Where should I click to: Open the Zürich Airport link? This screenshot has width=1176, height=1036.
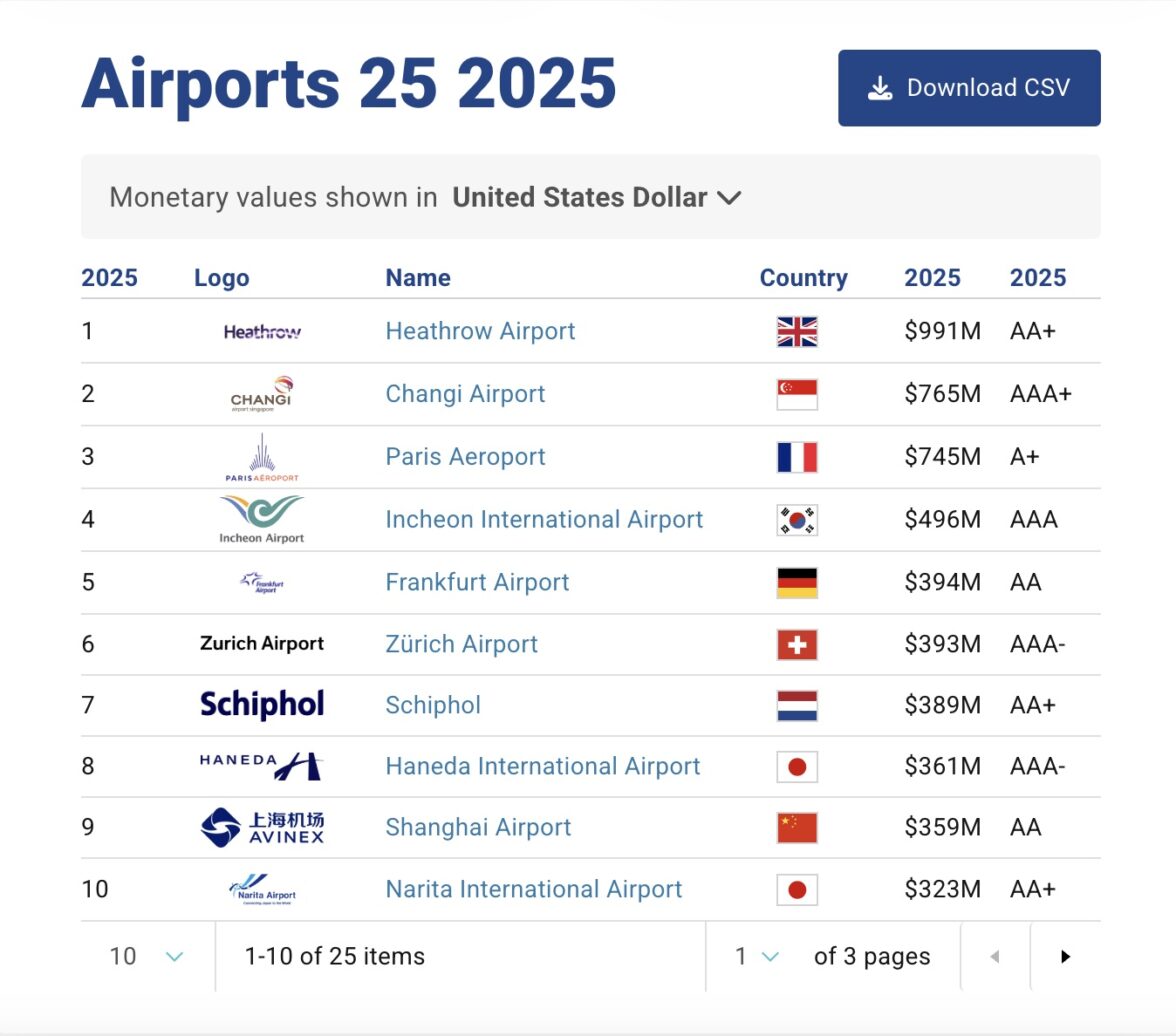[461, 644]
